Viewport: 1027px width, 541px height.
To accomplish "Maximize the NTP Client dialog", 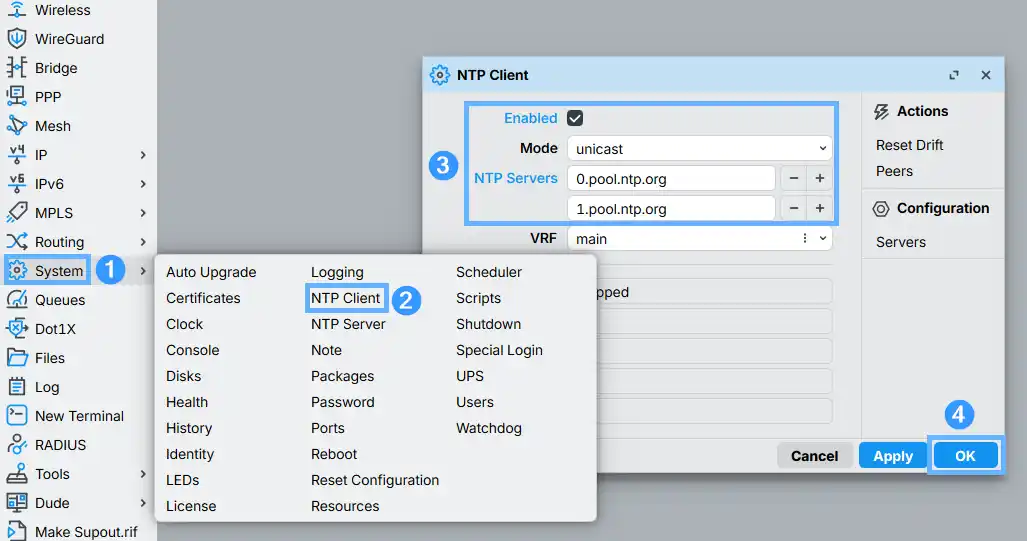I will 954,75.
